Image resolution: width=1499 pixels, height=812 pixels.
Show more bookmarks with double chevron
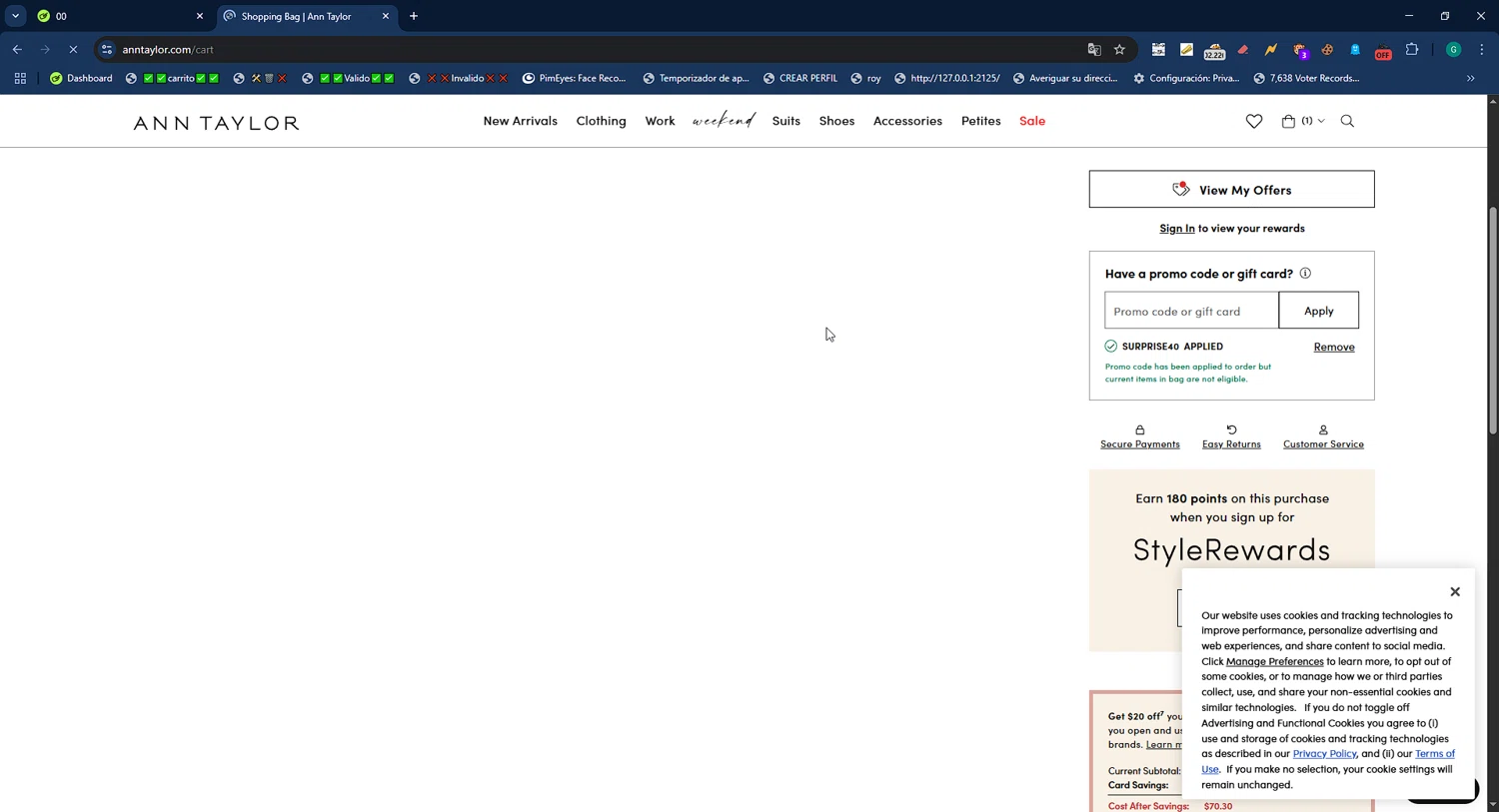click(x=1470, y=78)
